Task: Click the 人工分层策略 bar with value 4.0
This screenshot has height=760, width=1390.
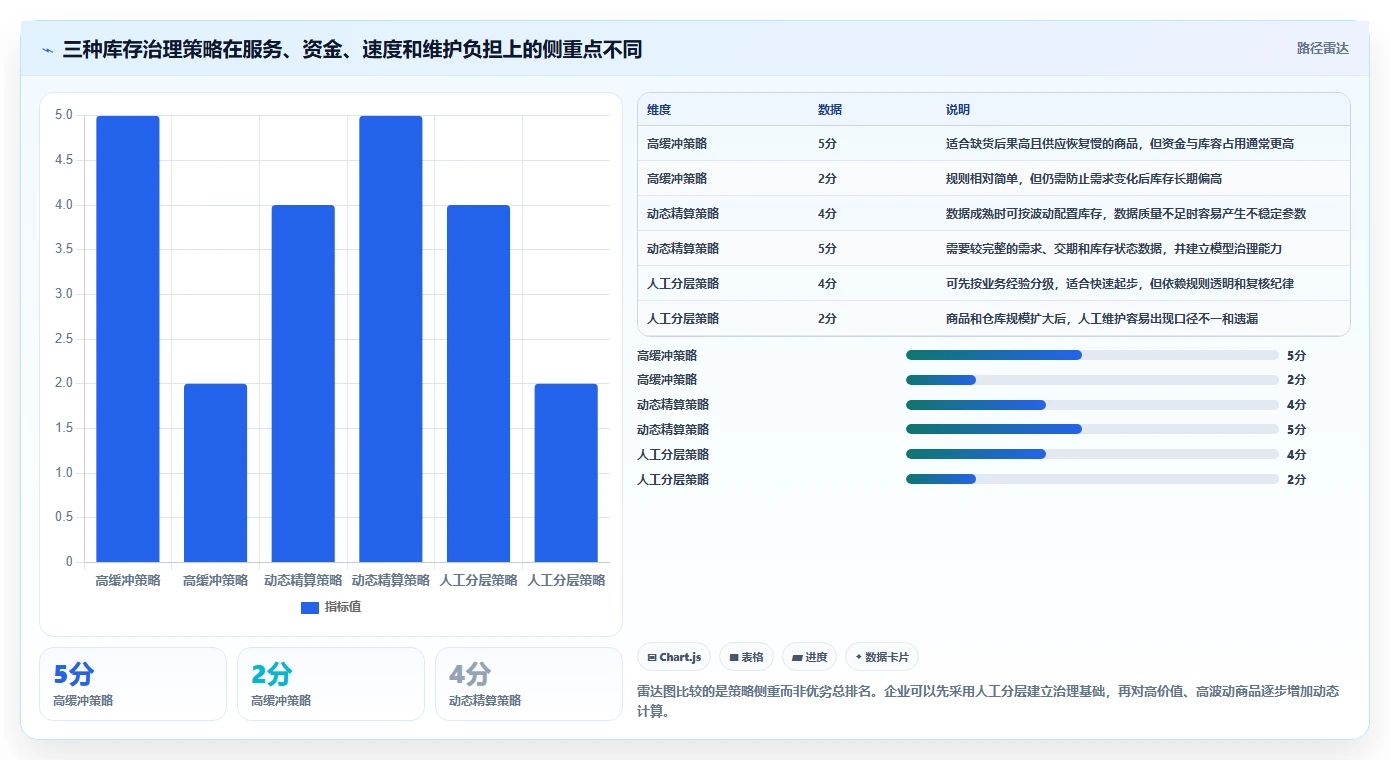Action: point(478,384)
